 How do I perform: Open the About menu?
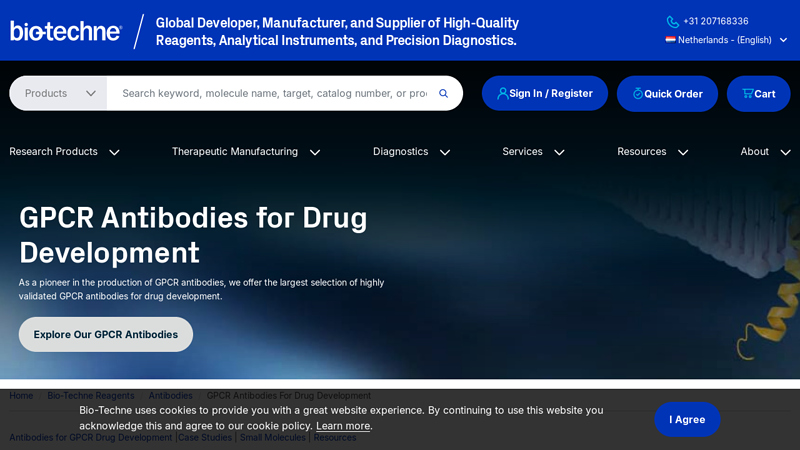755,152
